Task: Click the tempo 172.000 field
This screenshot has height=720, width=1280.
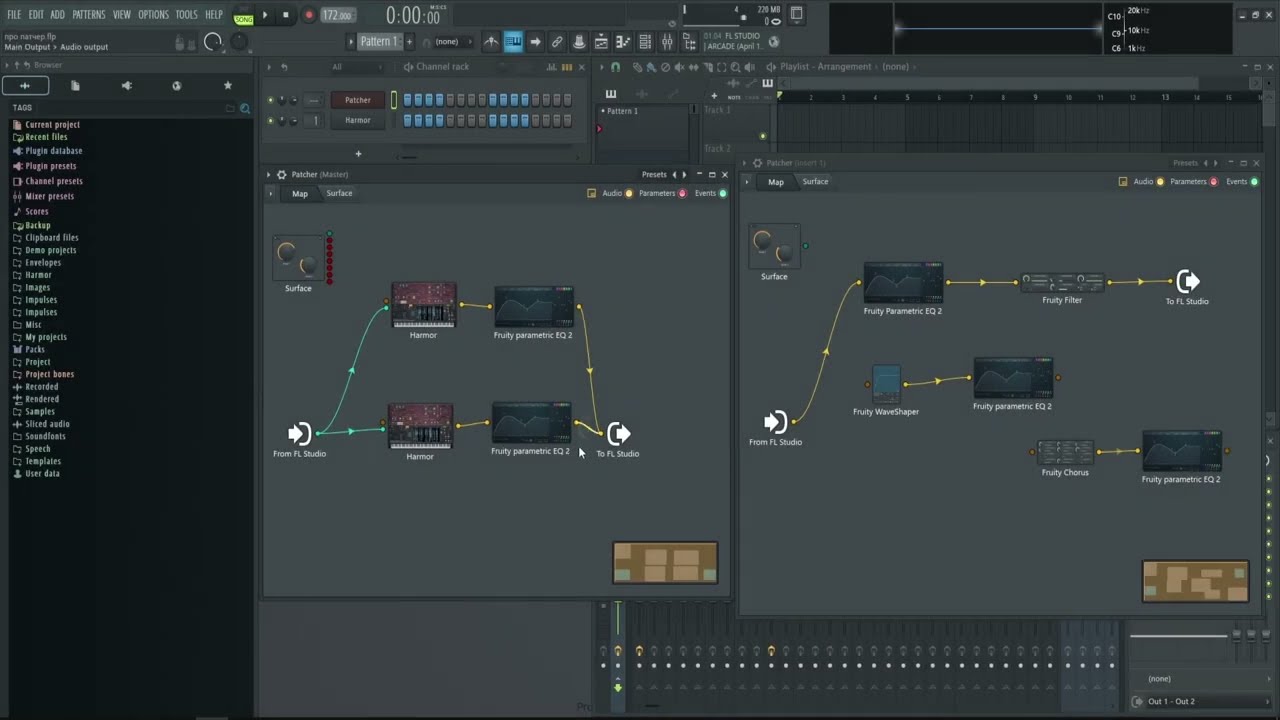Action: [337, 15]
